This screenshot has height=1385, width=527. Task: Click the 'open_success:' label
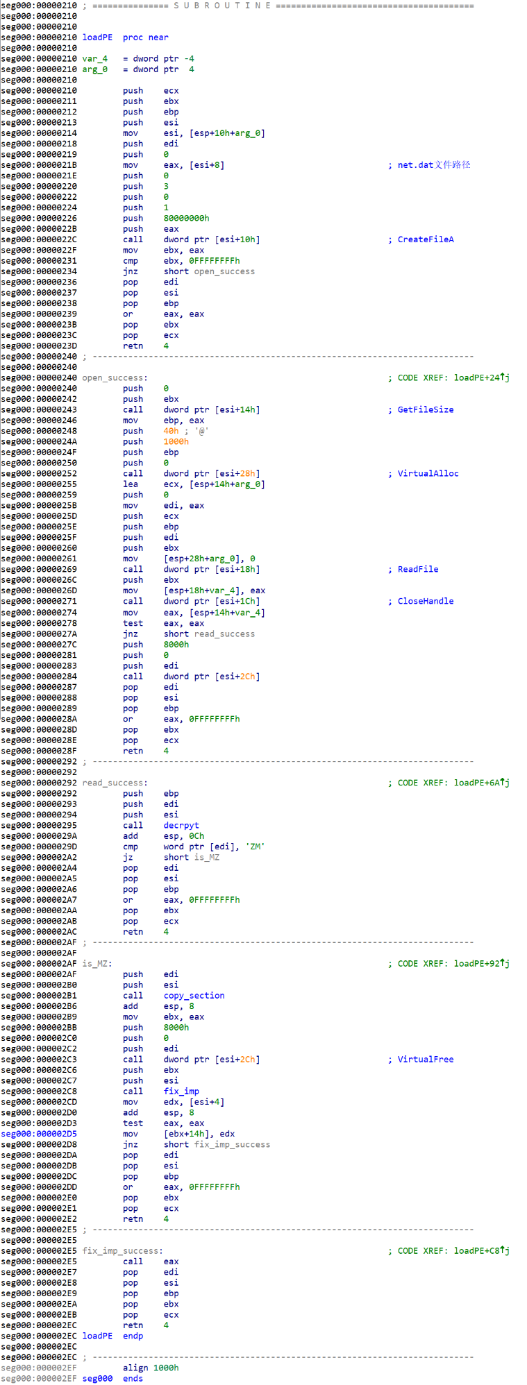coord(114,378)
